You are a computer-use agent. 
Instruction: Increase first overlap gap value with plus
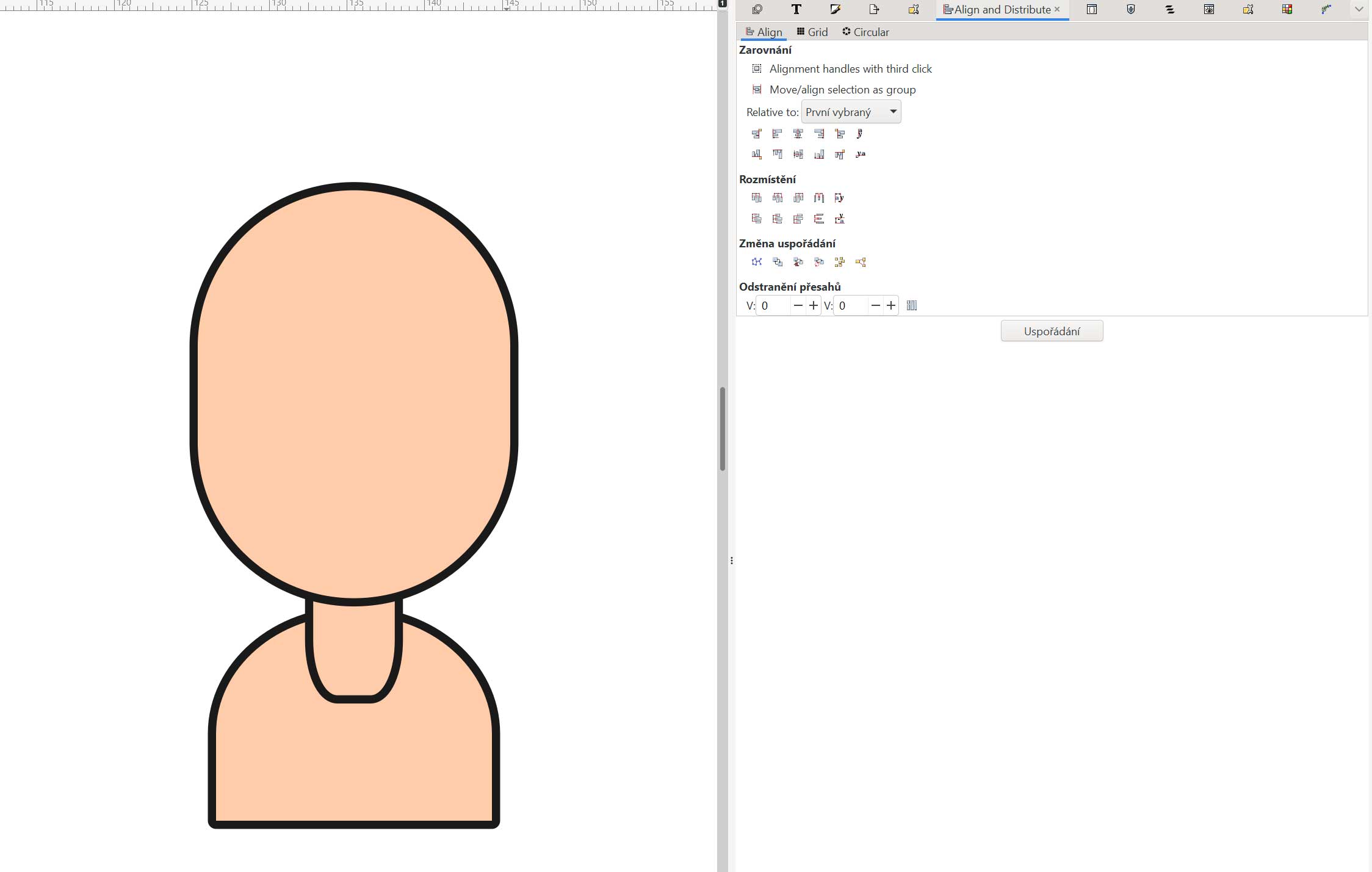click(x=813, y=306)
